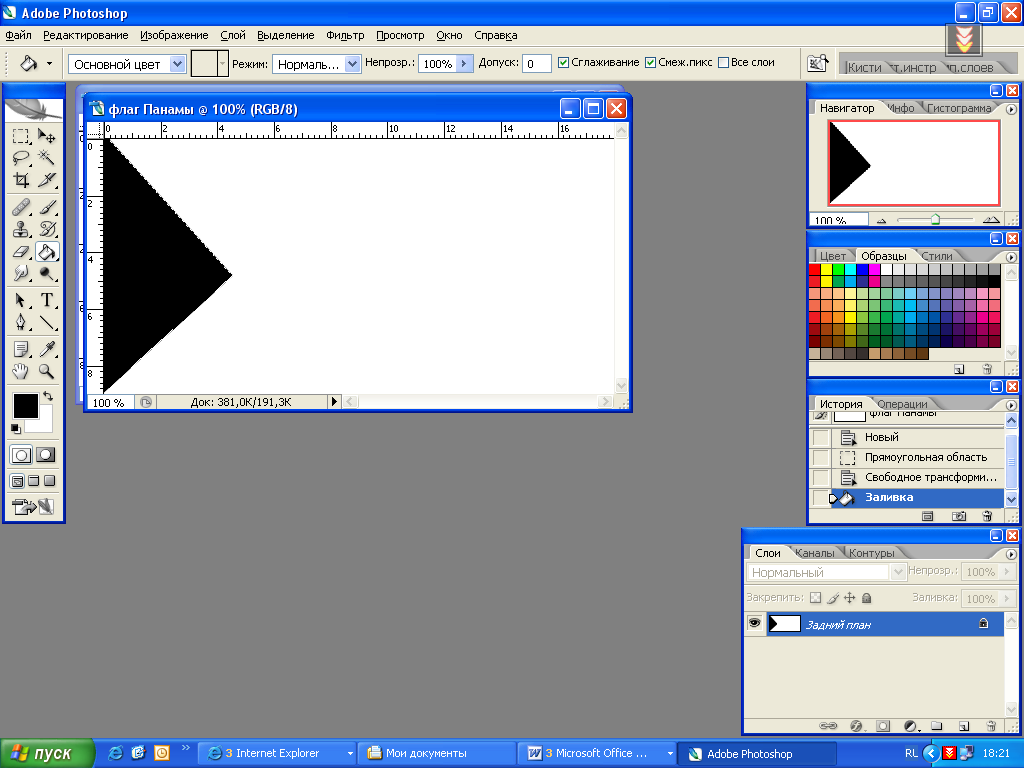Switch to full screen with menu bar

pyautogui.click(x=33, y=481)
